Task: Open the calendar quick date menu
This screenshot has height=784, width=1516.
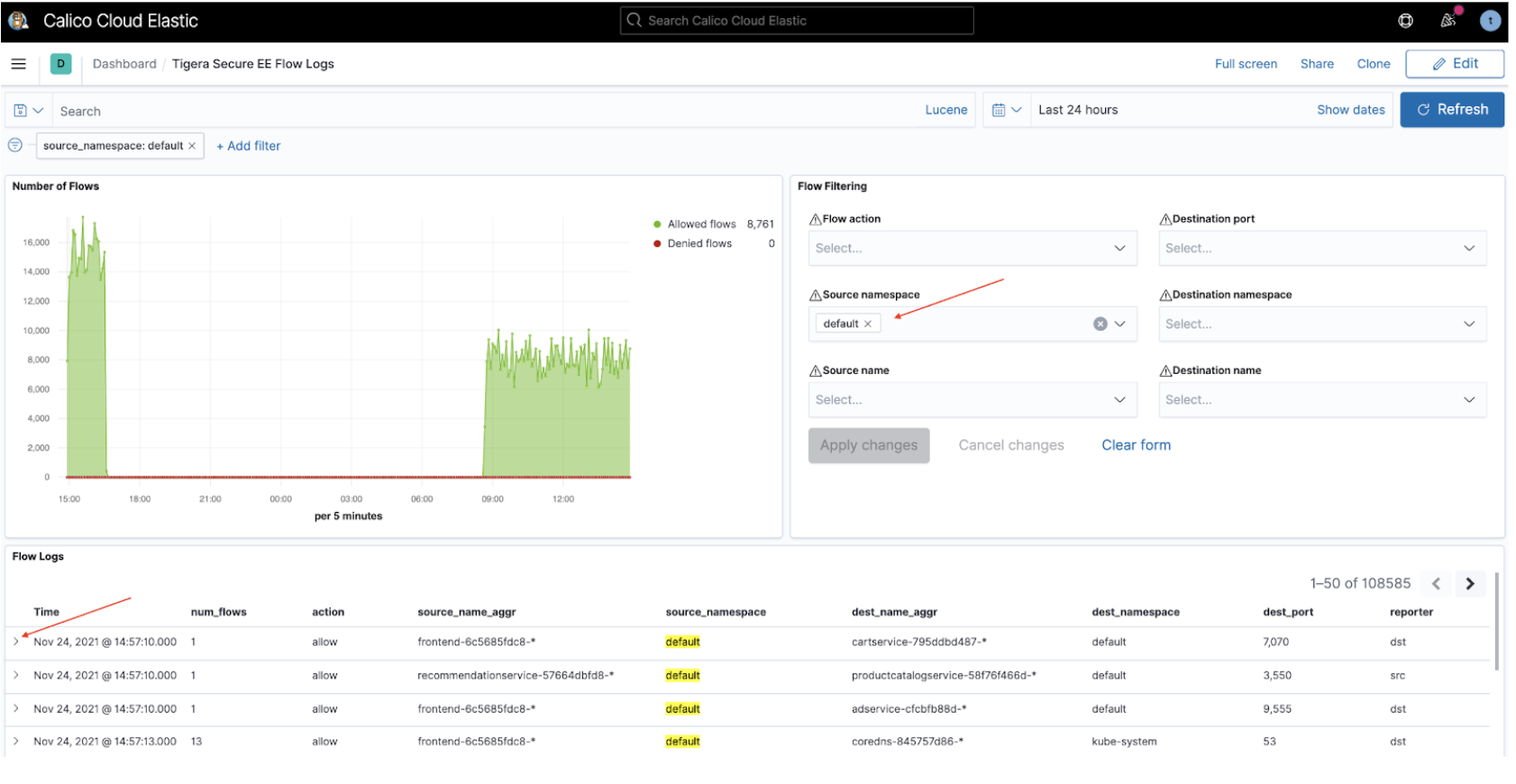Action: 1006,110
